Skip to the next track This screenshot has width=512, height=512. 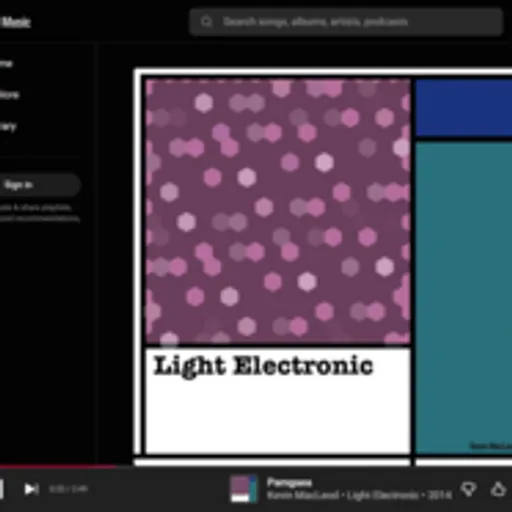[x=32, y=489]
